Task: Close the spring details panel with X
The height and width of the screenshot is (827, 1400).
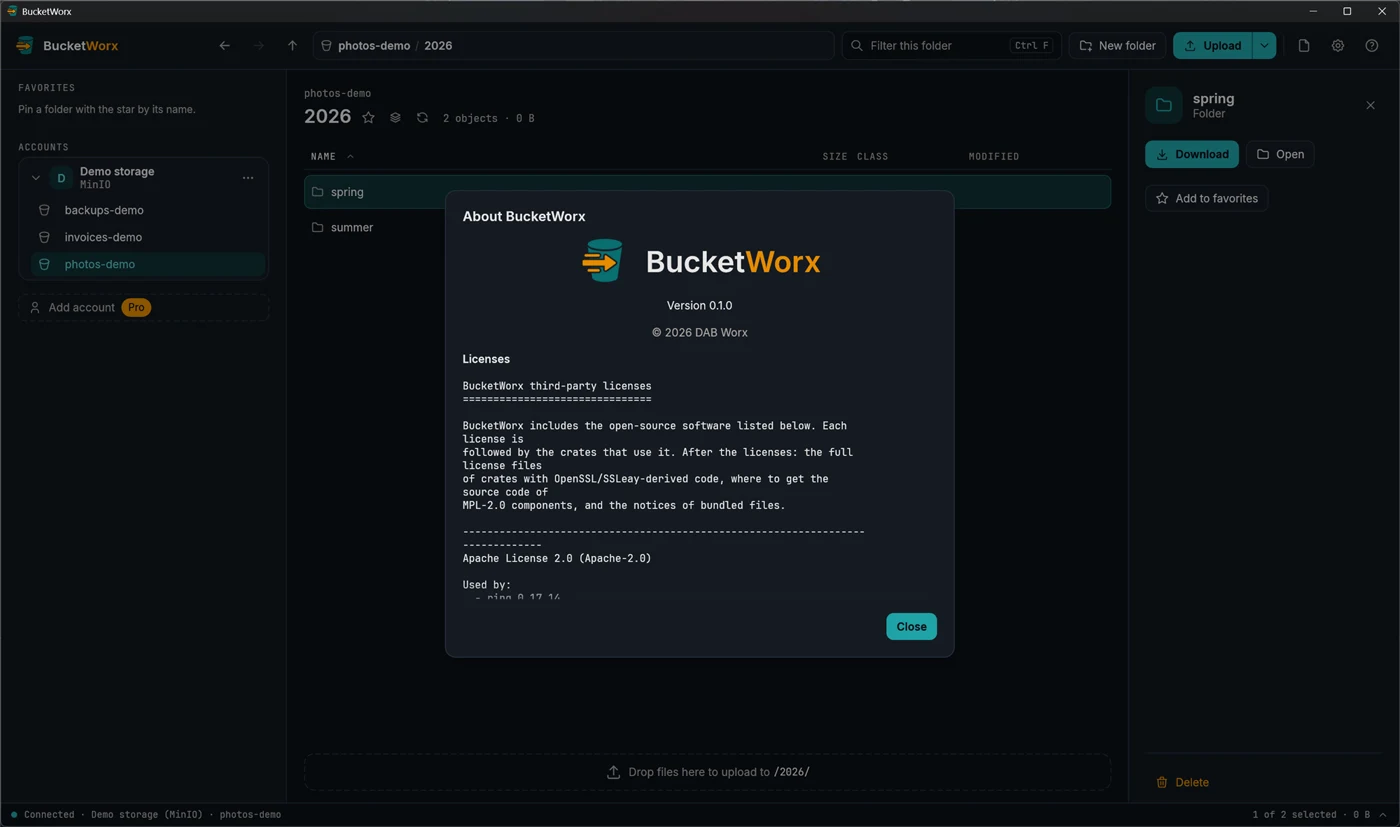Action: pos(1370,105)
